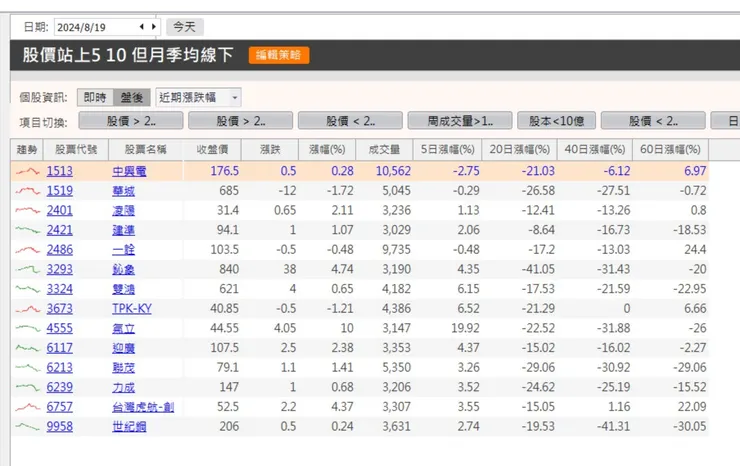Go to next date with right arrow
The image size is (740, 466).
(154, 27)
